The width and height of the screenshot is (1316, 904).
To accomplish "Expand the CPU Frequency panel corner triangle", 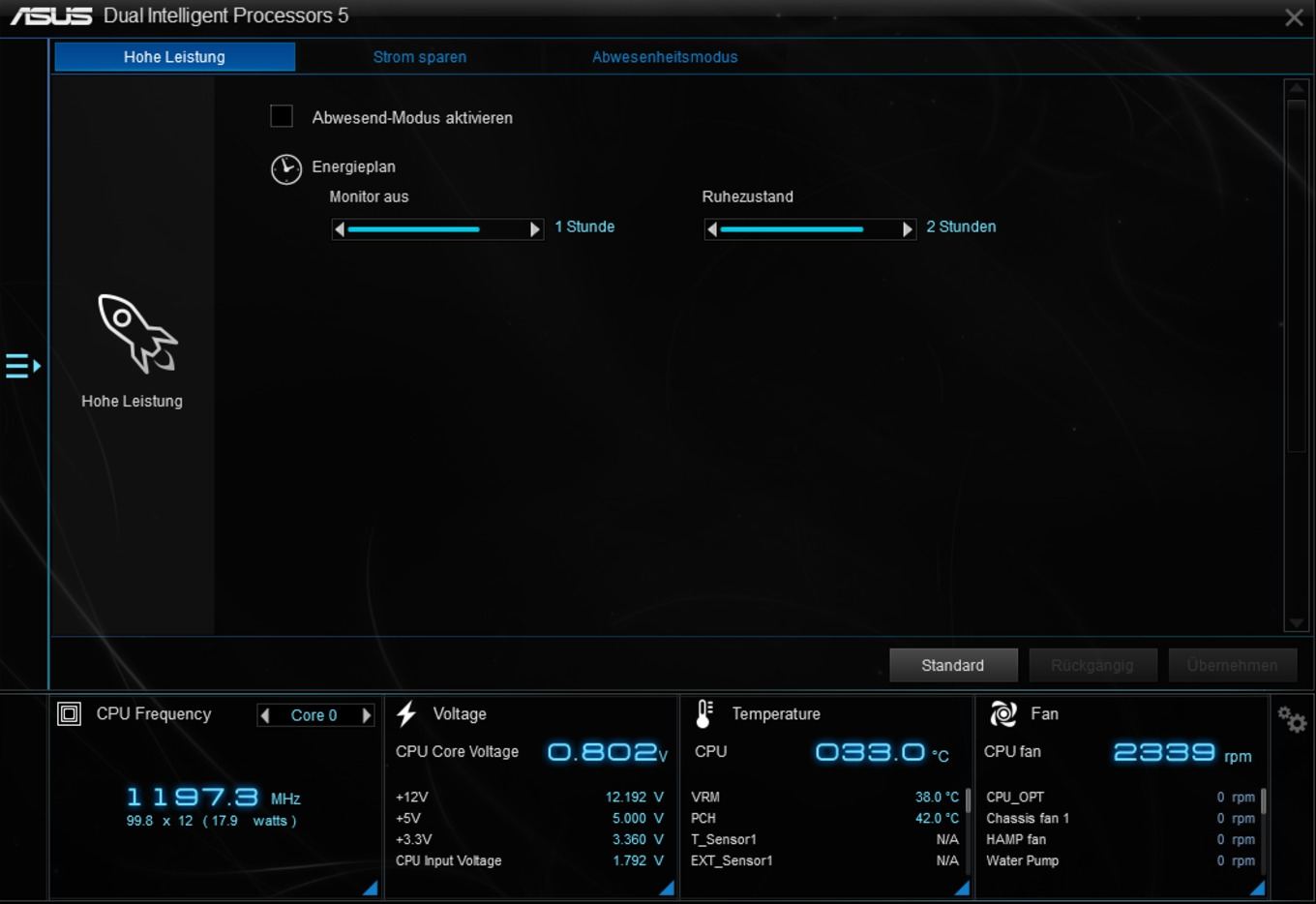I will click(x=371, y=888).
